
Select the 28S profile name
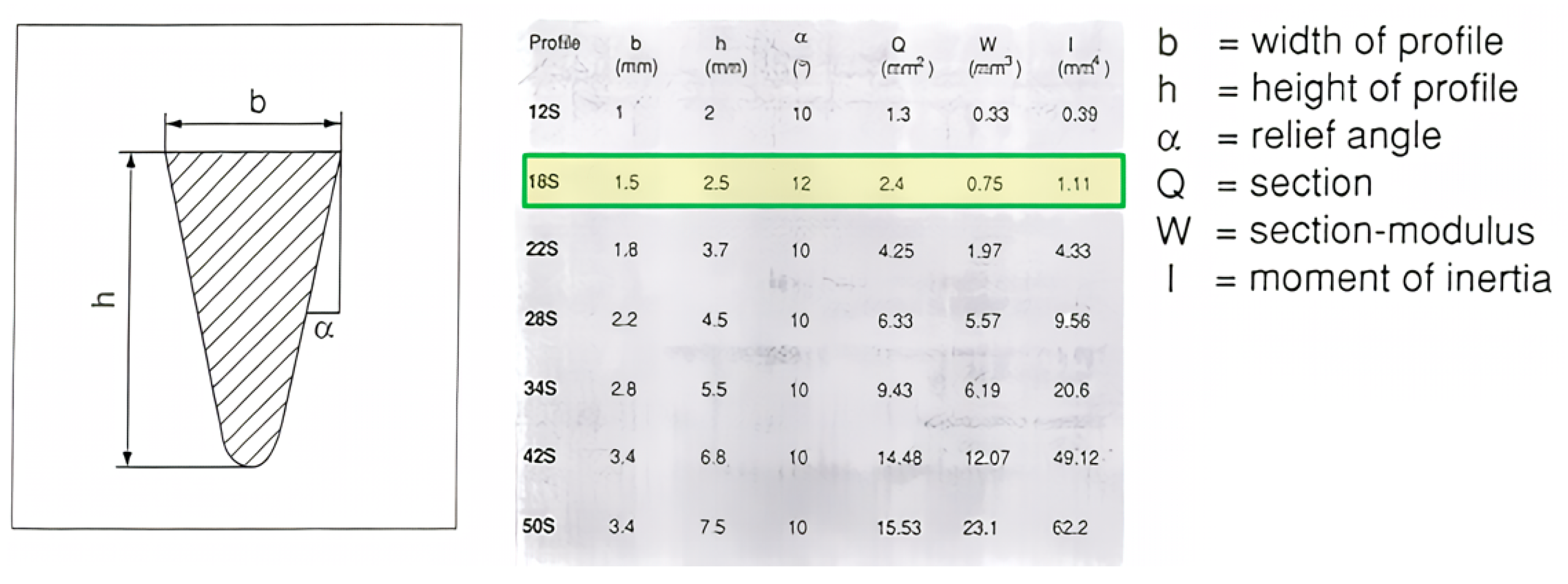click(541, 319)
